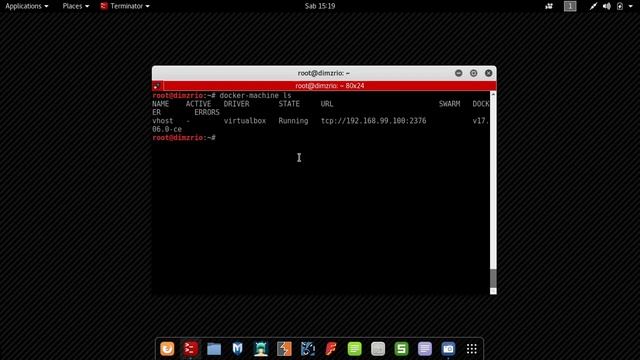
Task: Expand the system menu arrow
Action: click(631, 7)
